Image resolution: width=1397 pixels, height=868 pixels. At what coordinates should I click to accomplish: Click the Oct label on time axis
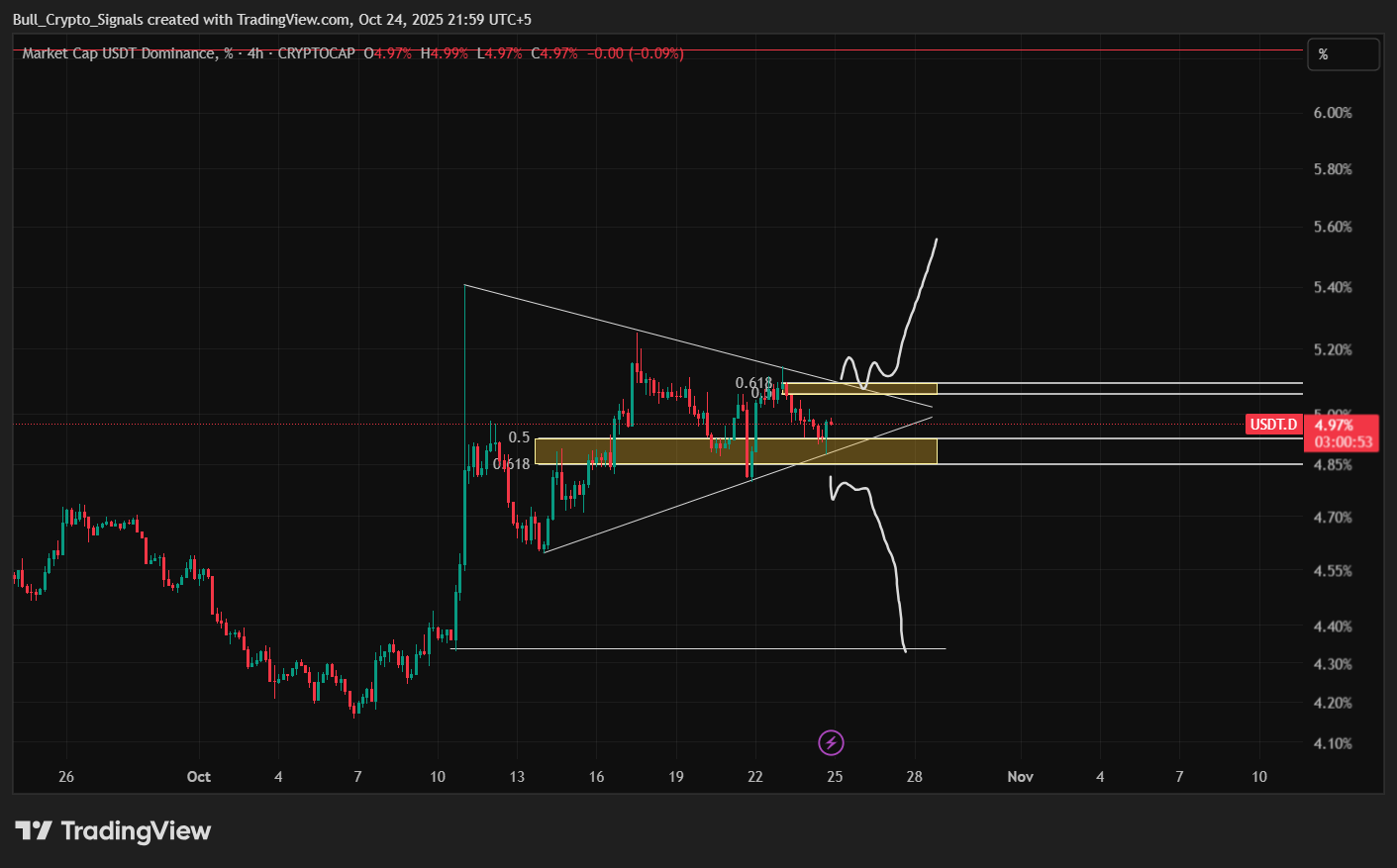coord(199,777)
